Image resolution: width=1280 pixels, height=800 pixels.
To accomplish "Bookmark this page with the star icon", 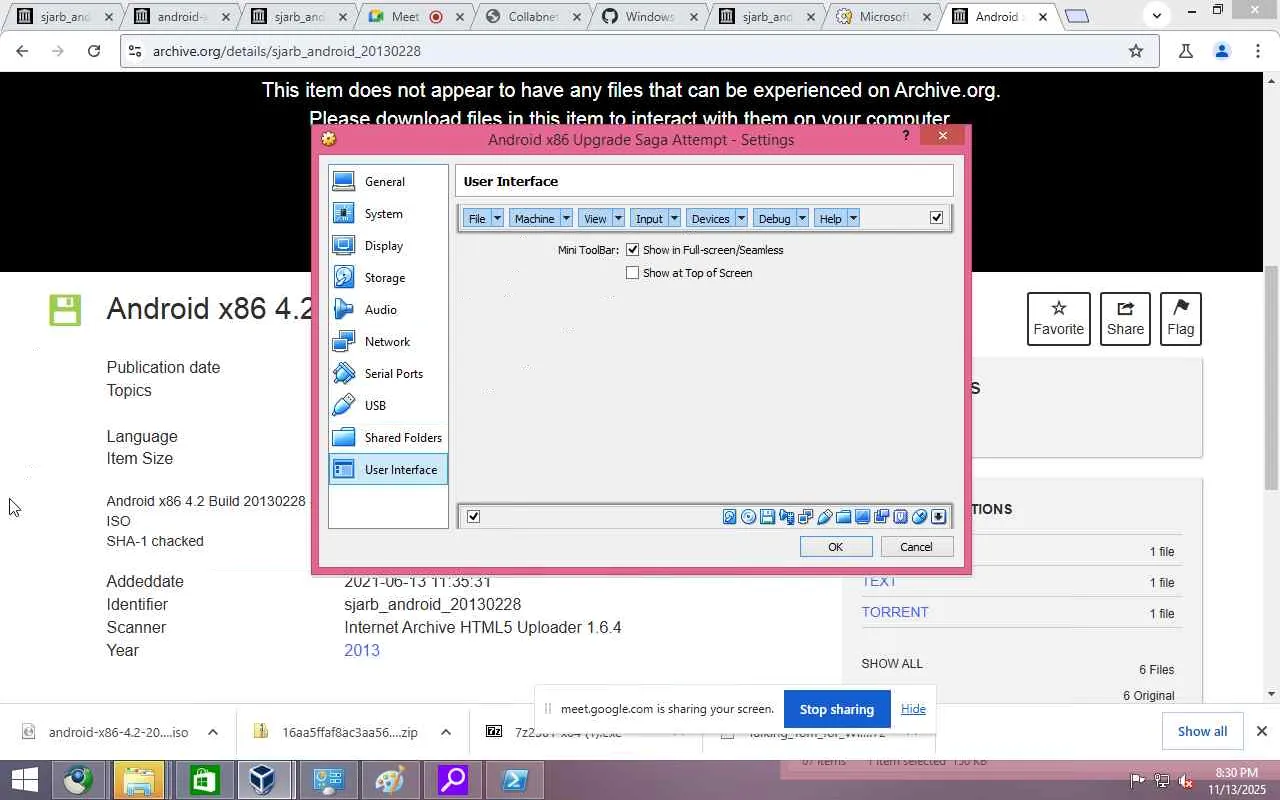I will tap(1136, 51).
